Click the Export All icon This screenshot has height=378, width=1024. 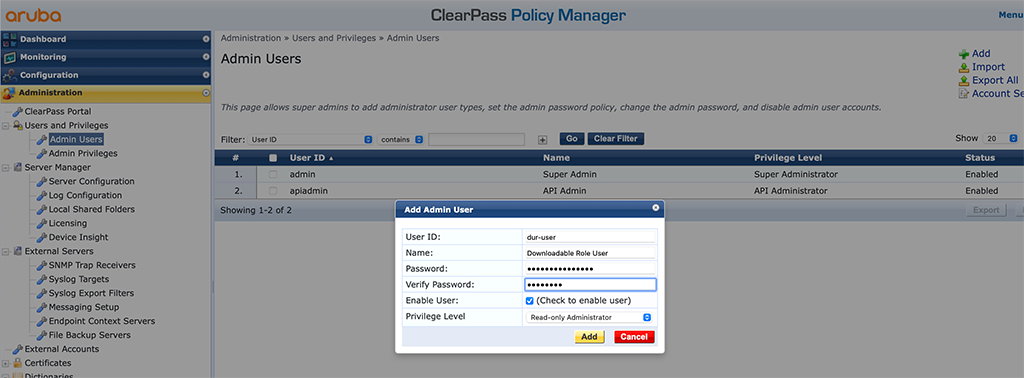pyautogui.click(x=964, y=80)
